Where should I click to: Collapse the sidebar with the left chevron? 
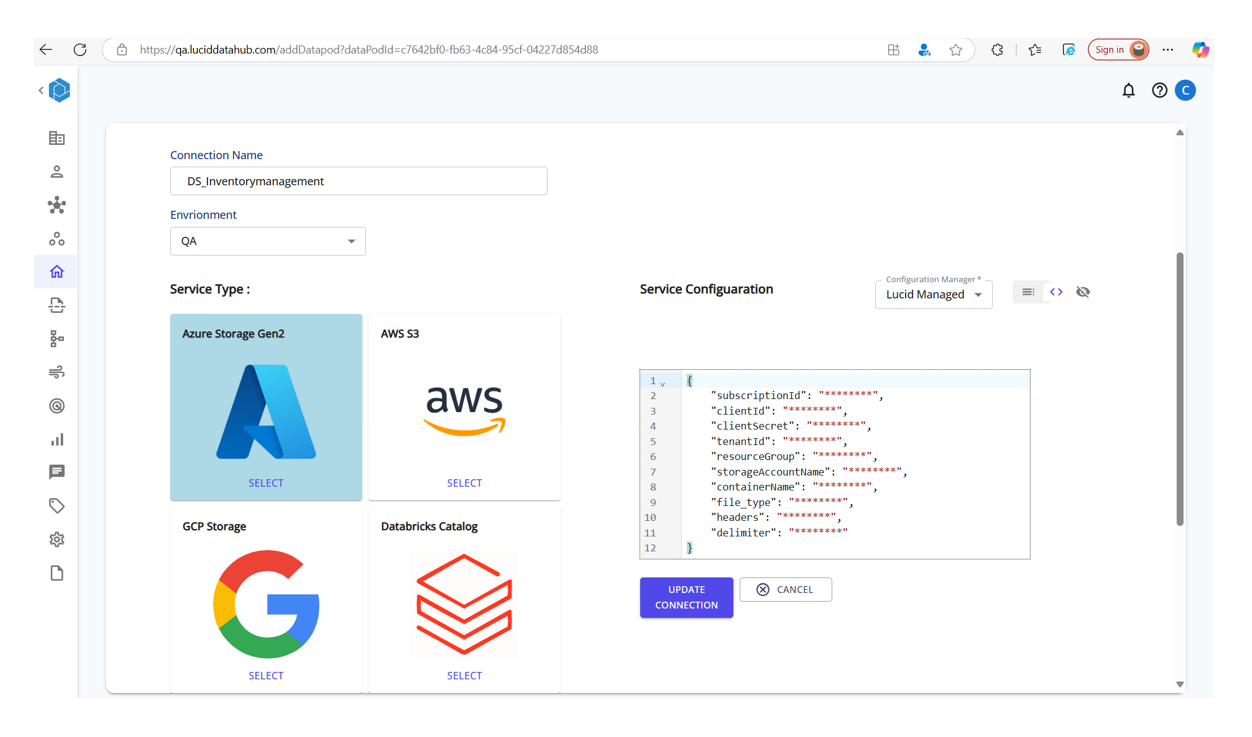41,90
